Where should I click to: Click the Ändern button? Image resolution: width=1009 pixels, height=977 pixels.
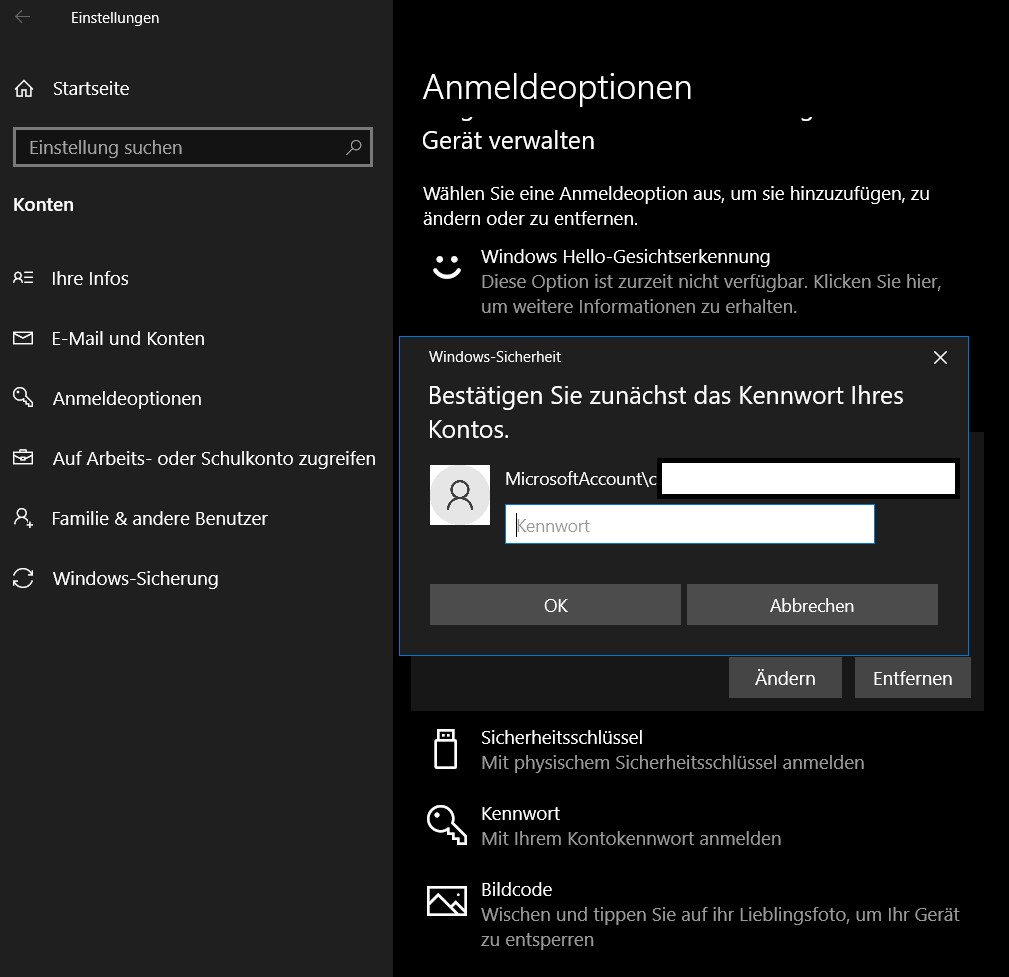(x=785, y=678)
